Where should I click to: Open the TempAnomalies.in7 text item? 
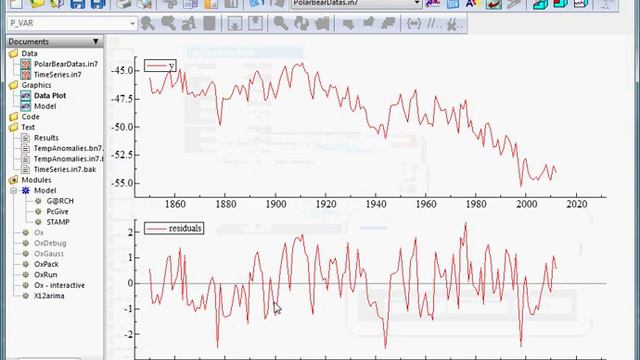69,159
